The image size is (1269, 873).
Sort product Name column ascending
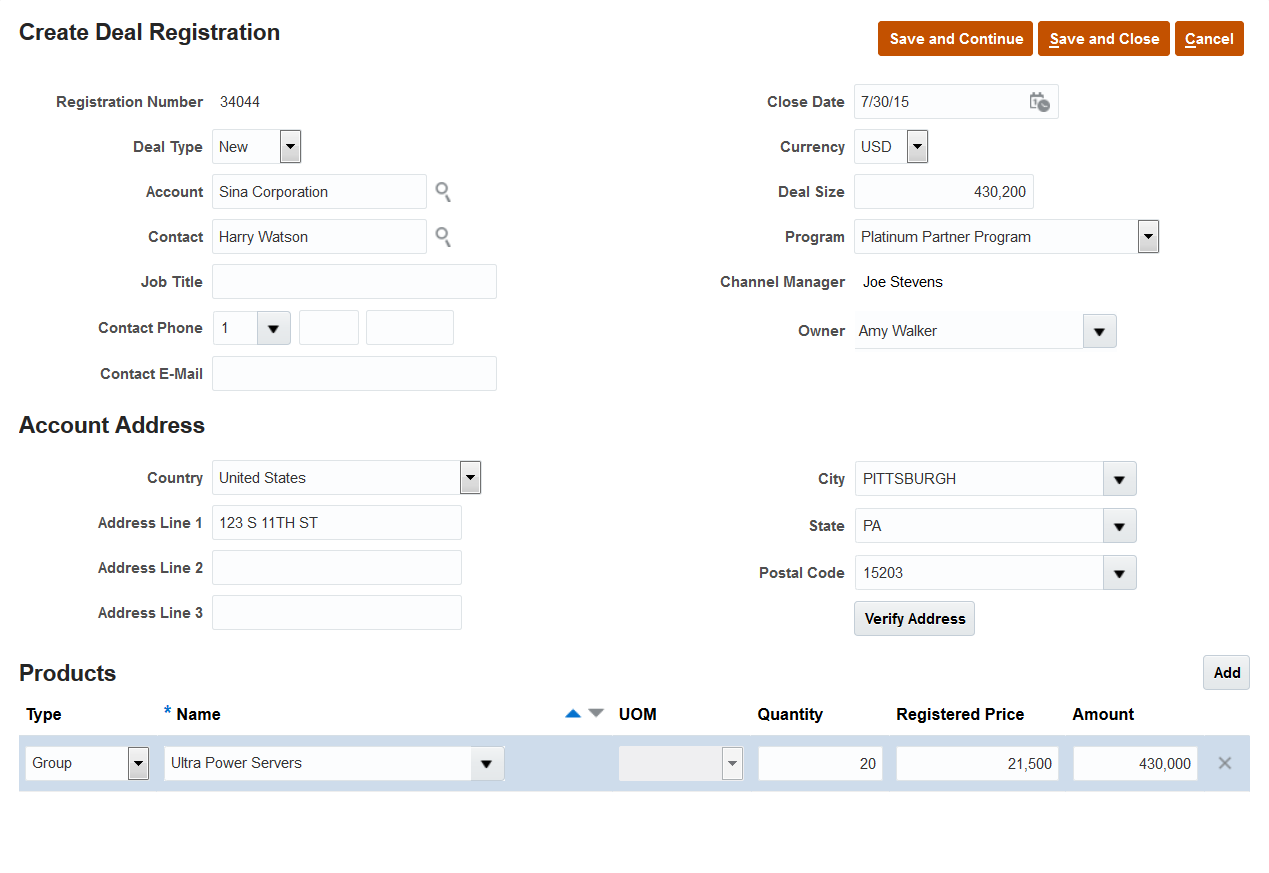(x=573, y=714)
